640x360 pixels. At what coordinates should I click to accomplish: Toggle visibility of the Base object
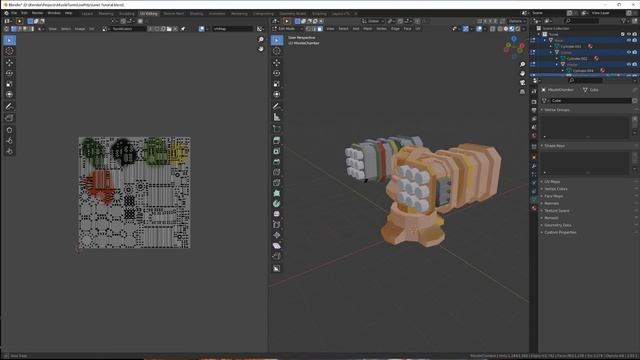629,40
